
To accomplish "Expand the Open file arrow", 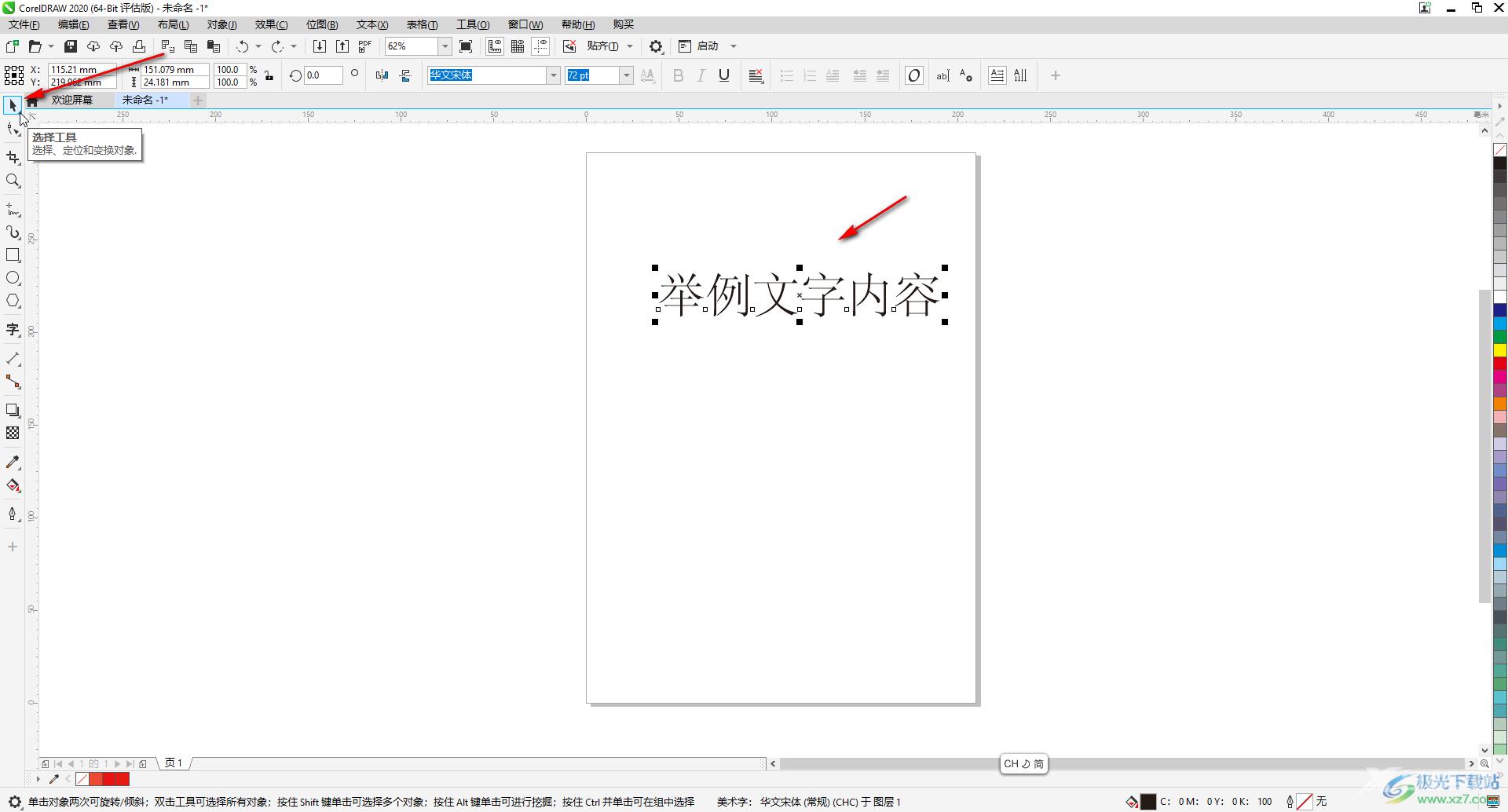I will [x=51, y=46].
